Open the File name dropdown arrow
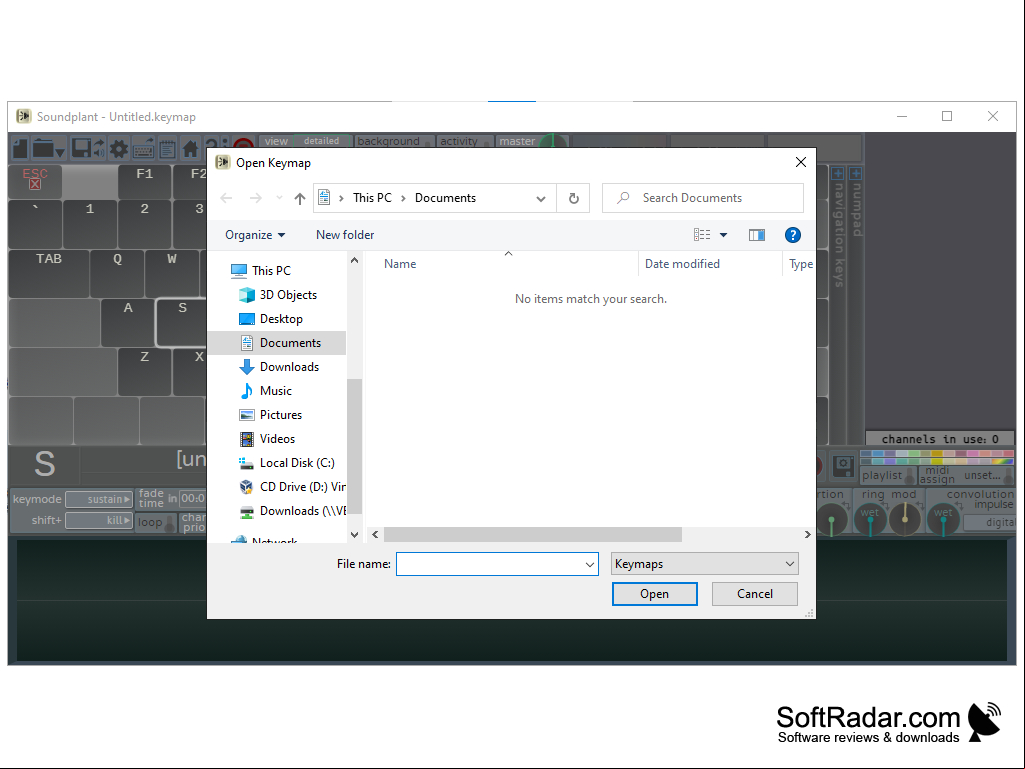Viewport: 1025px width, 769px height. pyautogui.click(x=590, y=564)
